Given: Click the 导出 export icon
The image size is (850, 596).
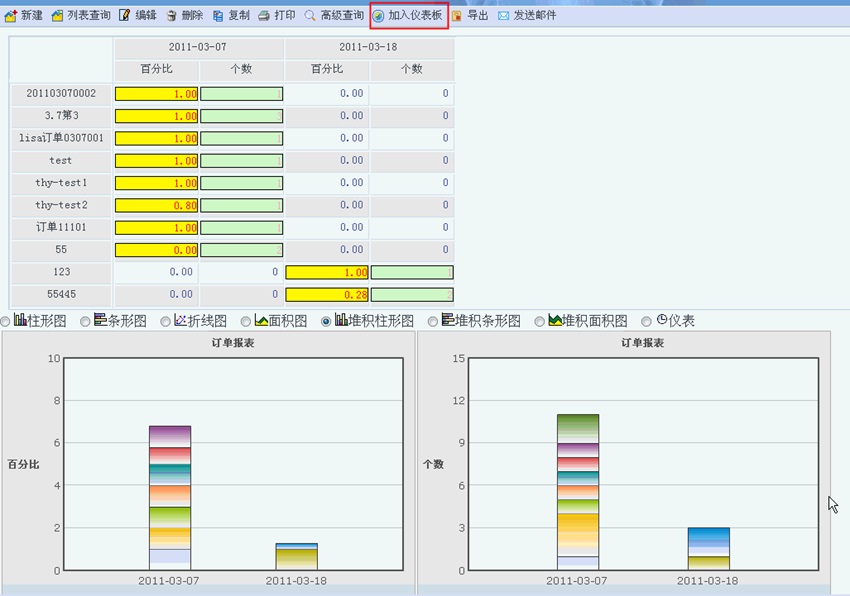Looking at the screenshot, I should point(457,16).
